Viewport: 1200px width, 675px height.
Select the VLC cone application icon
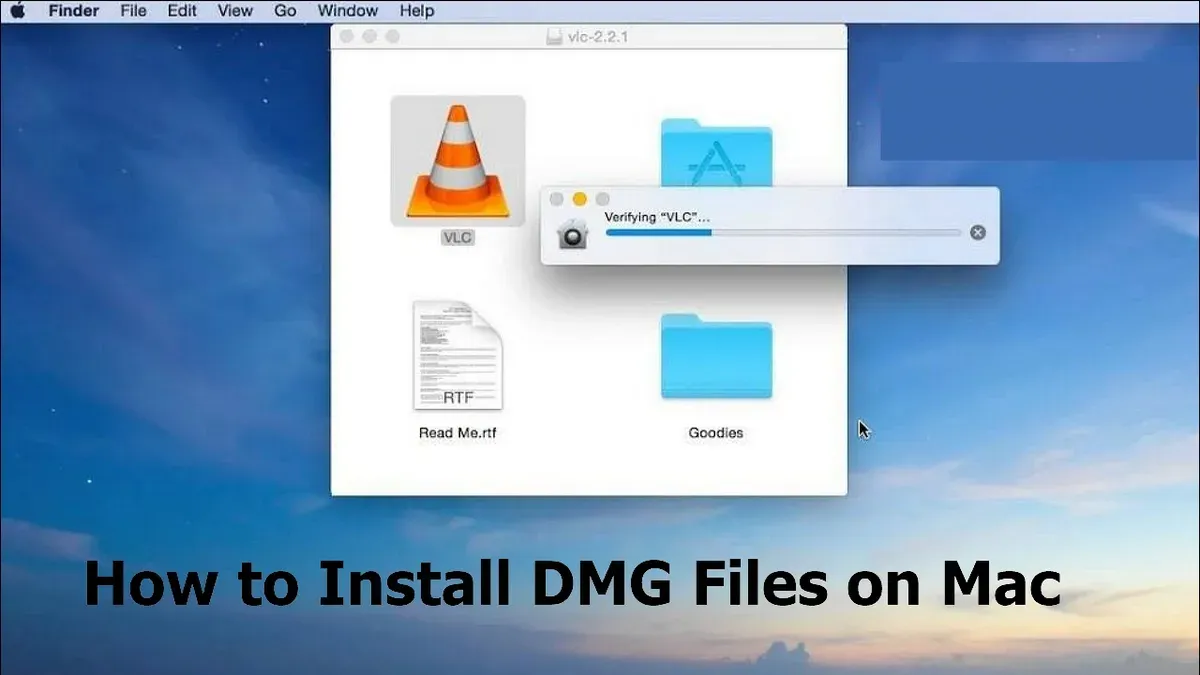pyautogui.click(x=457, y=160)
